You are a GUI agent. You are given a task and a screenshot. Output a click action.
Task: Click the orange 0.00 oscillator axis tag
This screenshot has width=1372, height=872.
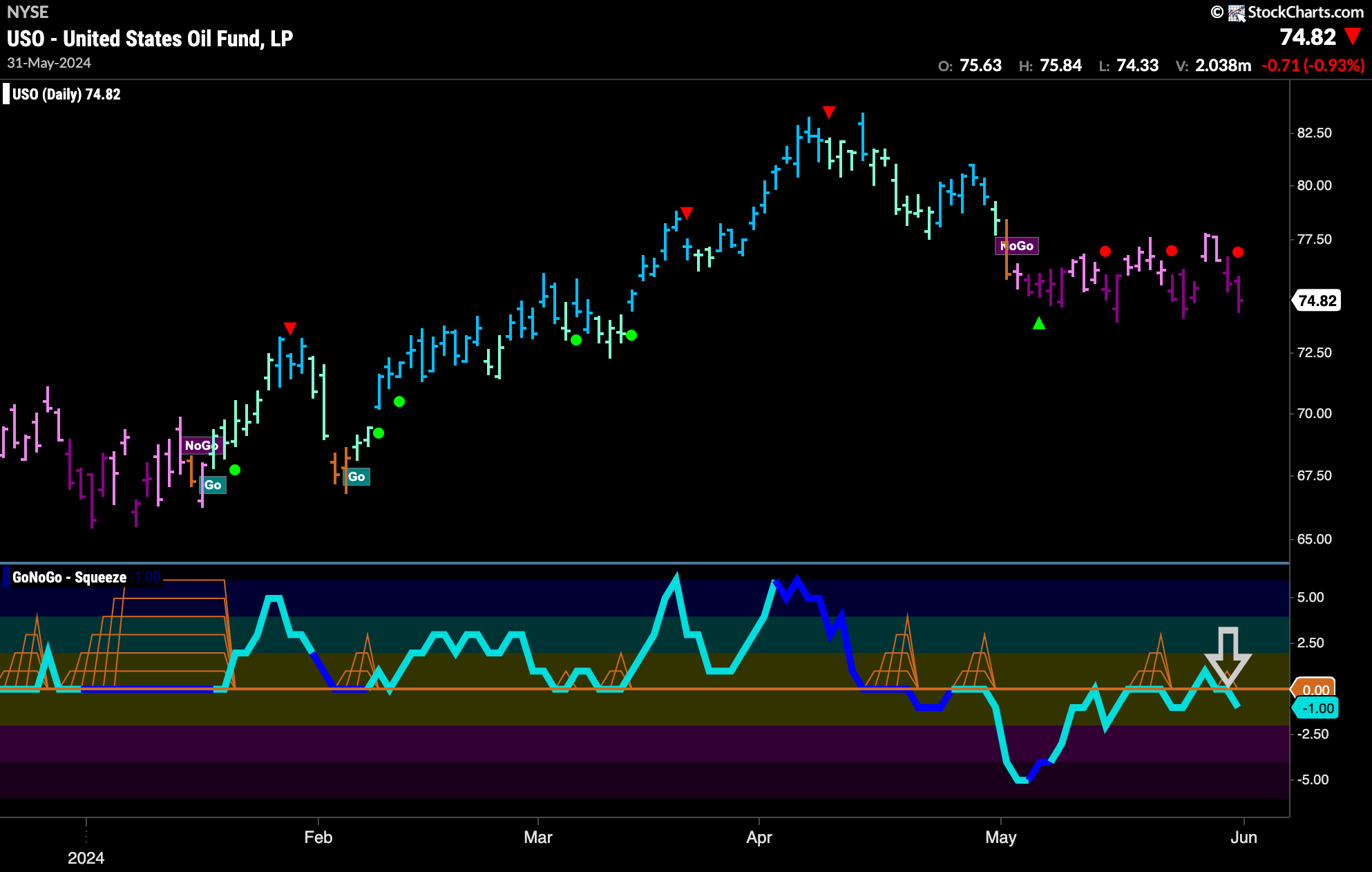point(1315,690)
